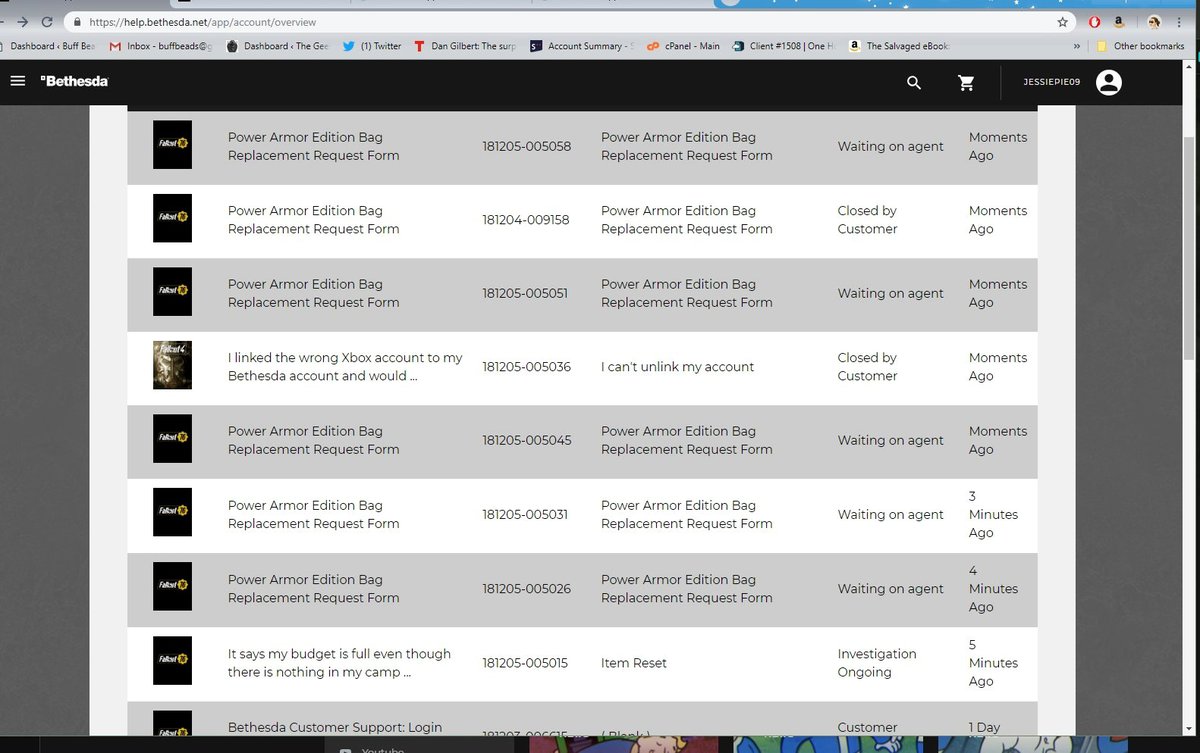This screenshot has height=753, width=1200.
Task: Click the Opera extension icon
Action: click(1096, 21)
